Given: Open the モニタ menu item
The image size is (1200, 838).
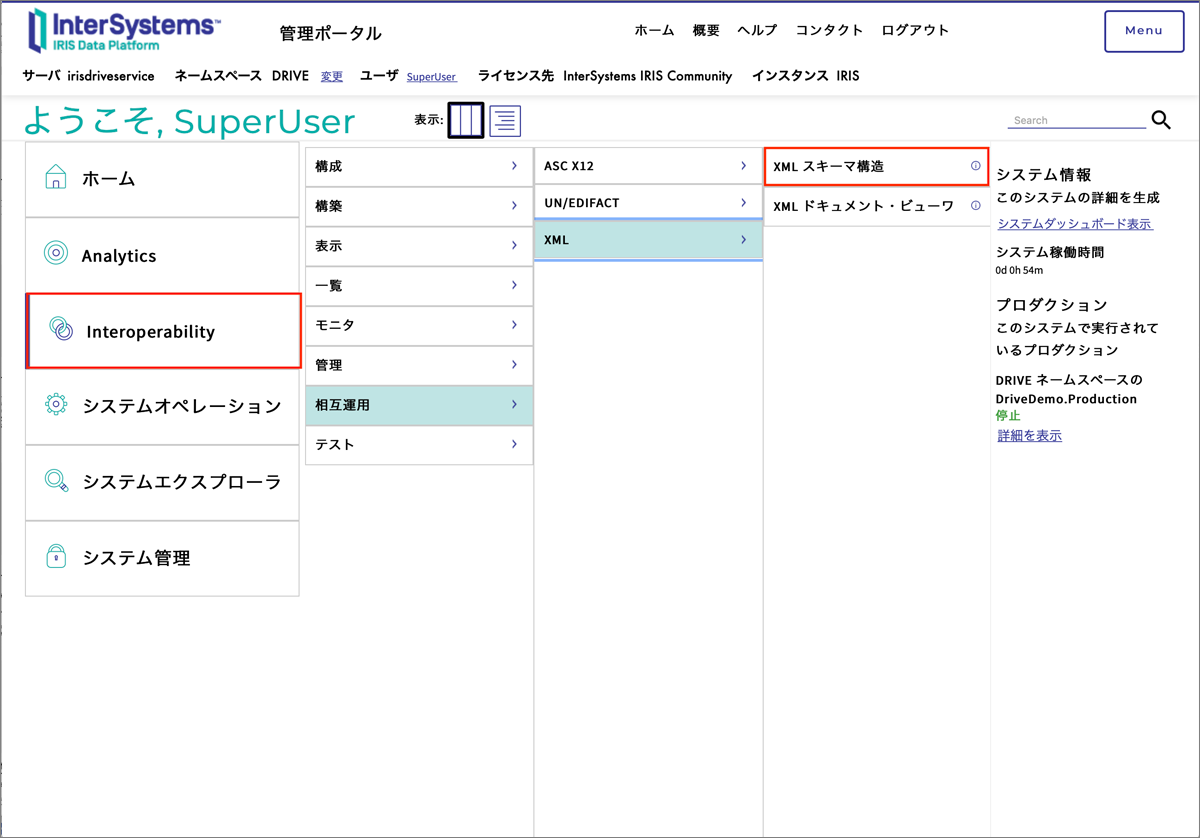Looking at the screenshot, I should (x=419, y=325).
